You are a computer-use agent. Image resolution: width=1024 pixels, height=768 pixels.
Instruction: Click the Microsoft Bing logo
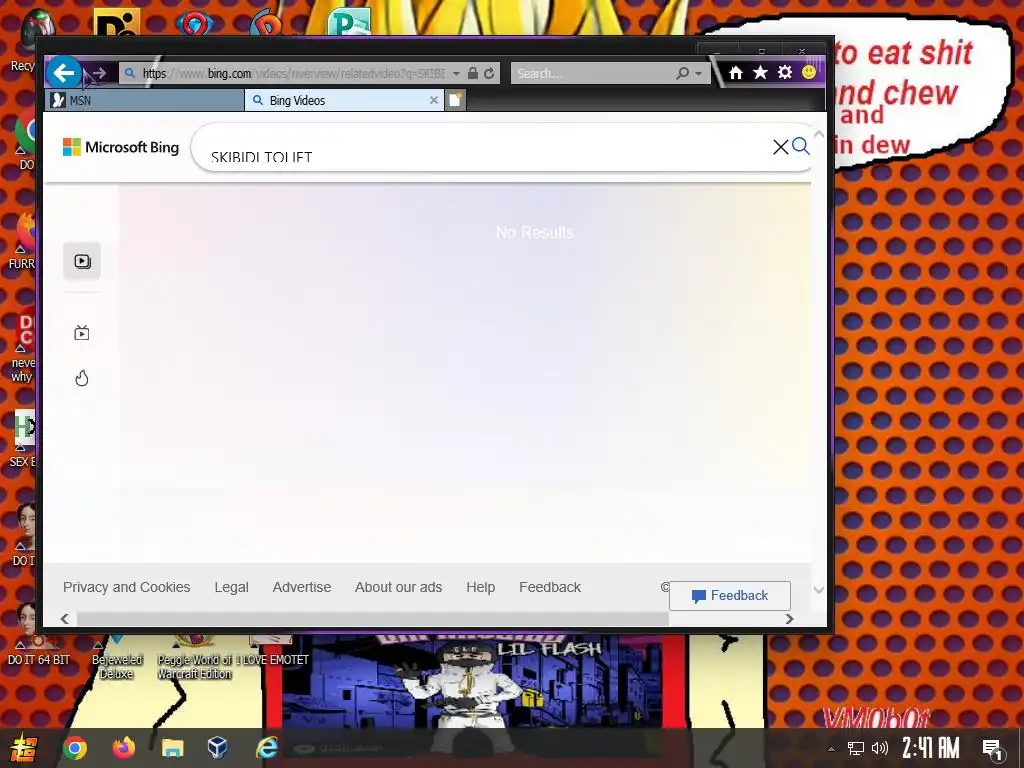click(x=121, y=147)
